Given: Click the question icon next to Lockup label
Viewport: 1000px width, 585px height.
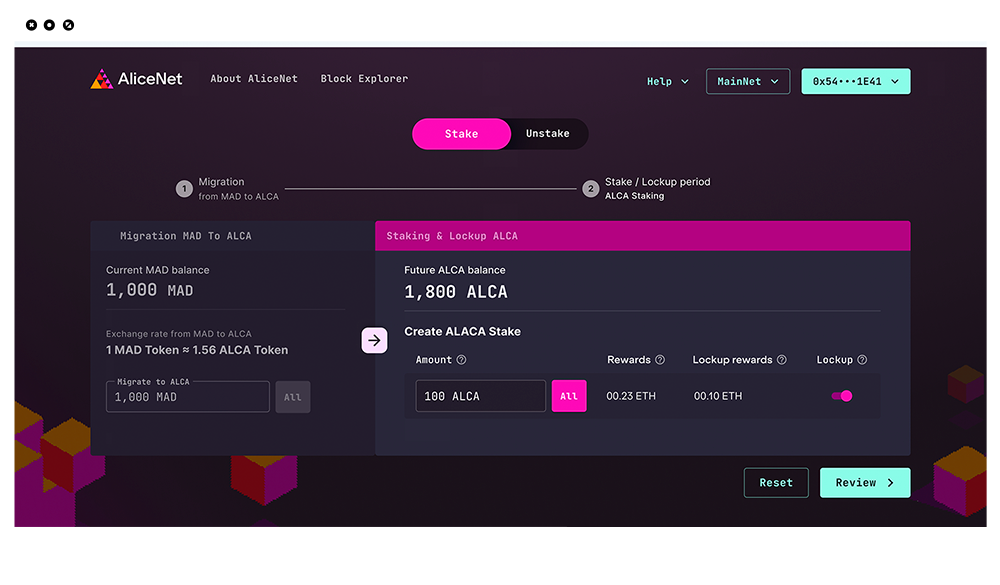Looking at the screenshot, I should point(862,360).
